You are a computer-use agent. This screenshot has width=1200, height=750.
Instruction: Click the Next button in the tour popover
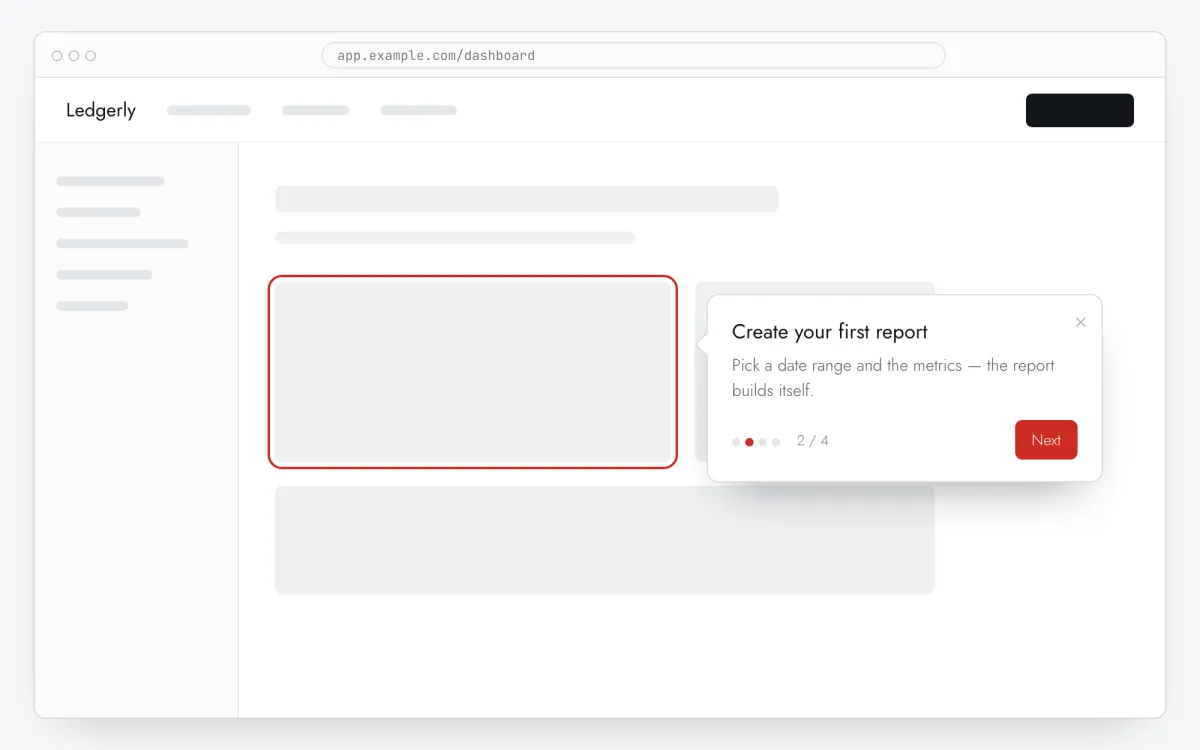coord(1046,440)
